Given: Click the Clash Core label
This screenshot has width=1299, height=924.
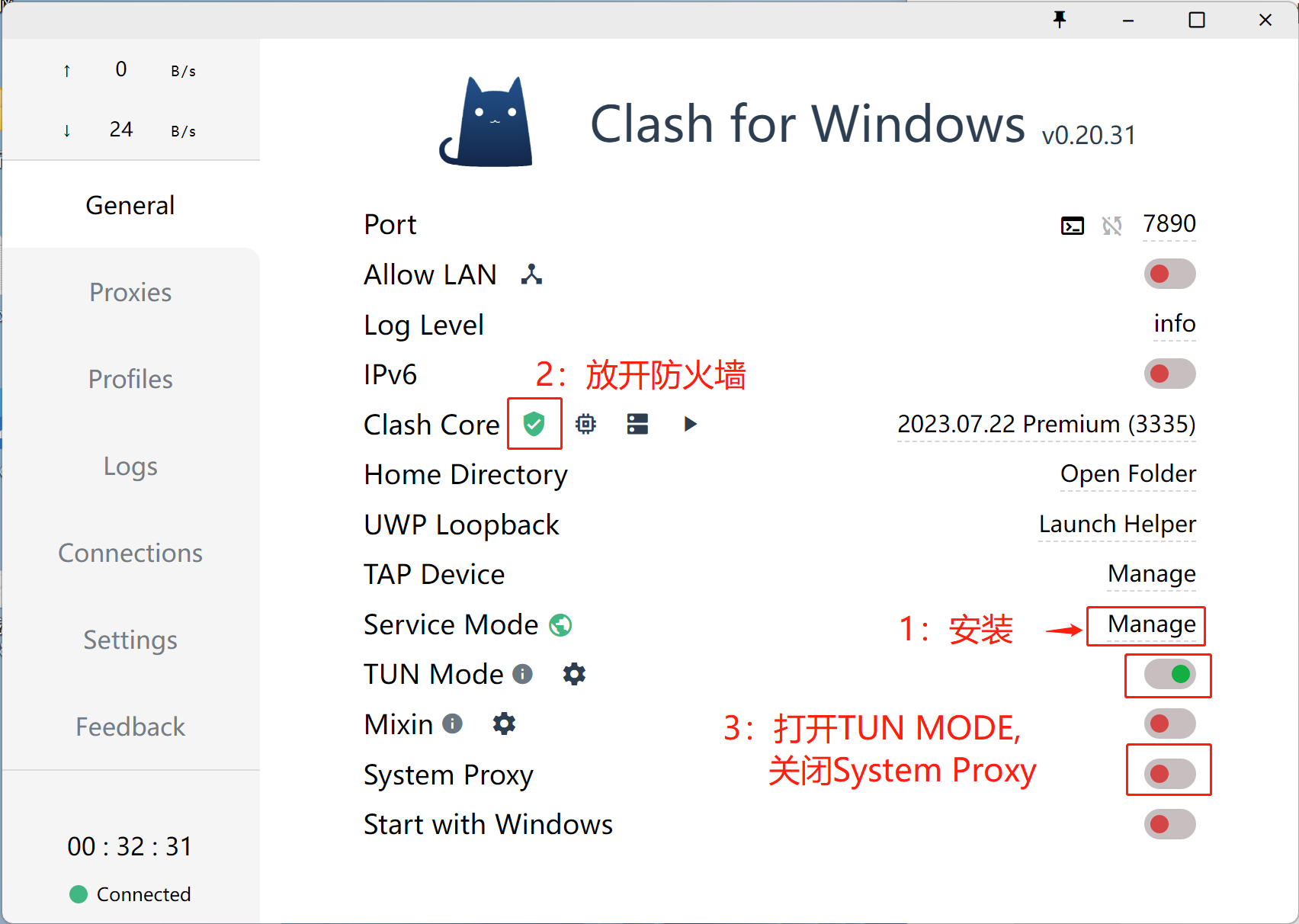Looking at the screenshot, I should 432,425.
